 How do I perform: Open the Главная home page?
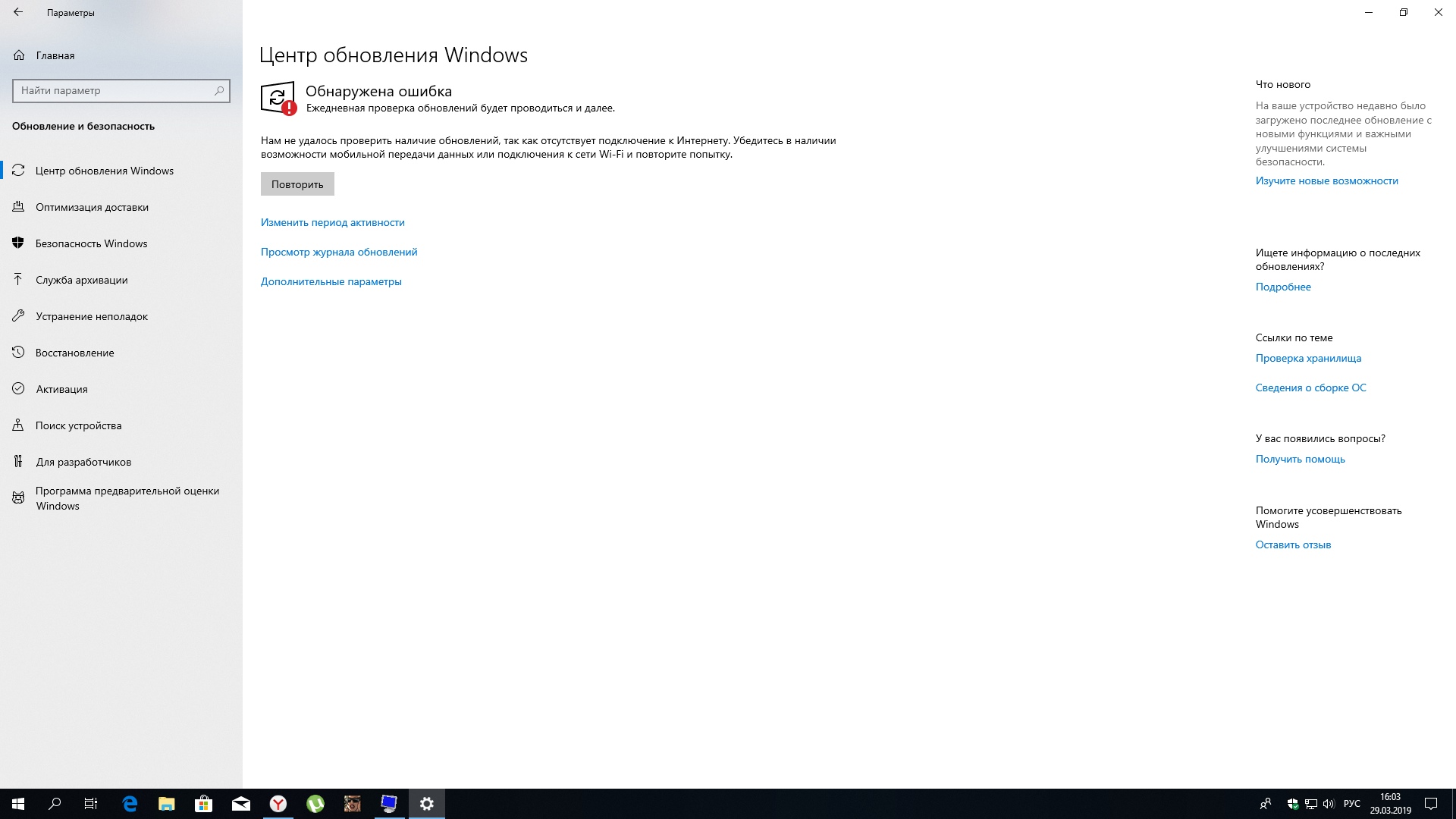[121, 55]
